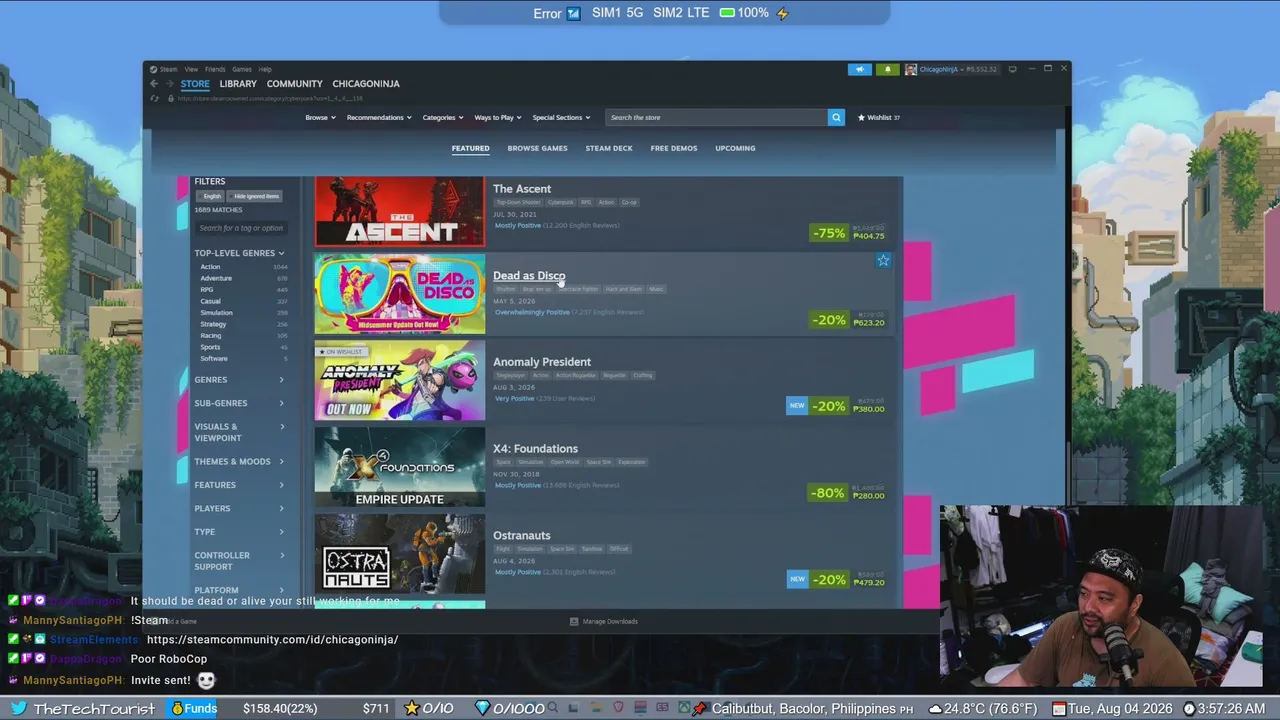The width and height of the screenshot is (1280, 720).
Task: Open the Steam menu
Action: 167,69
